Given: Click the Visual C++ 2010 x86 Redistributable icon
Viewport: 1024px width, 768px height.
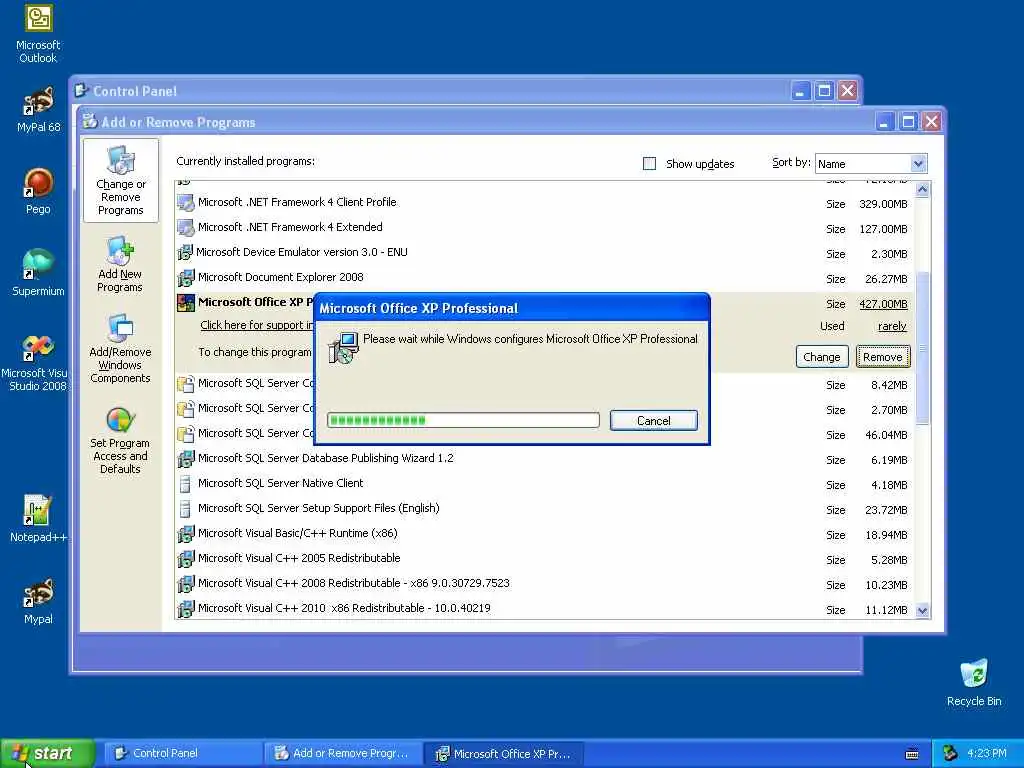Looking at the screenshot, I should coord(185,608).
